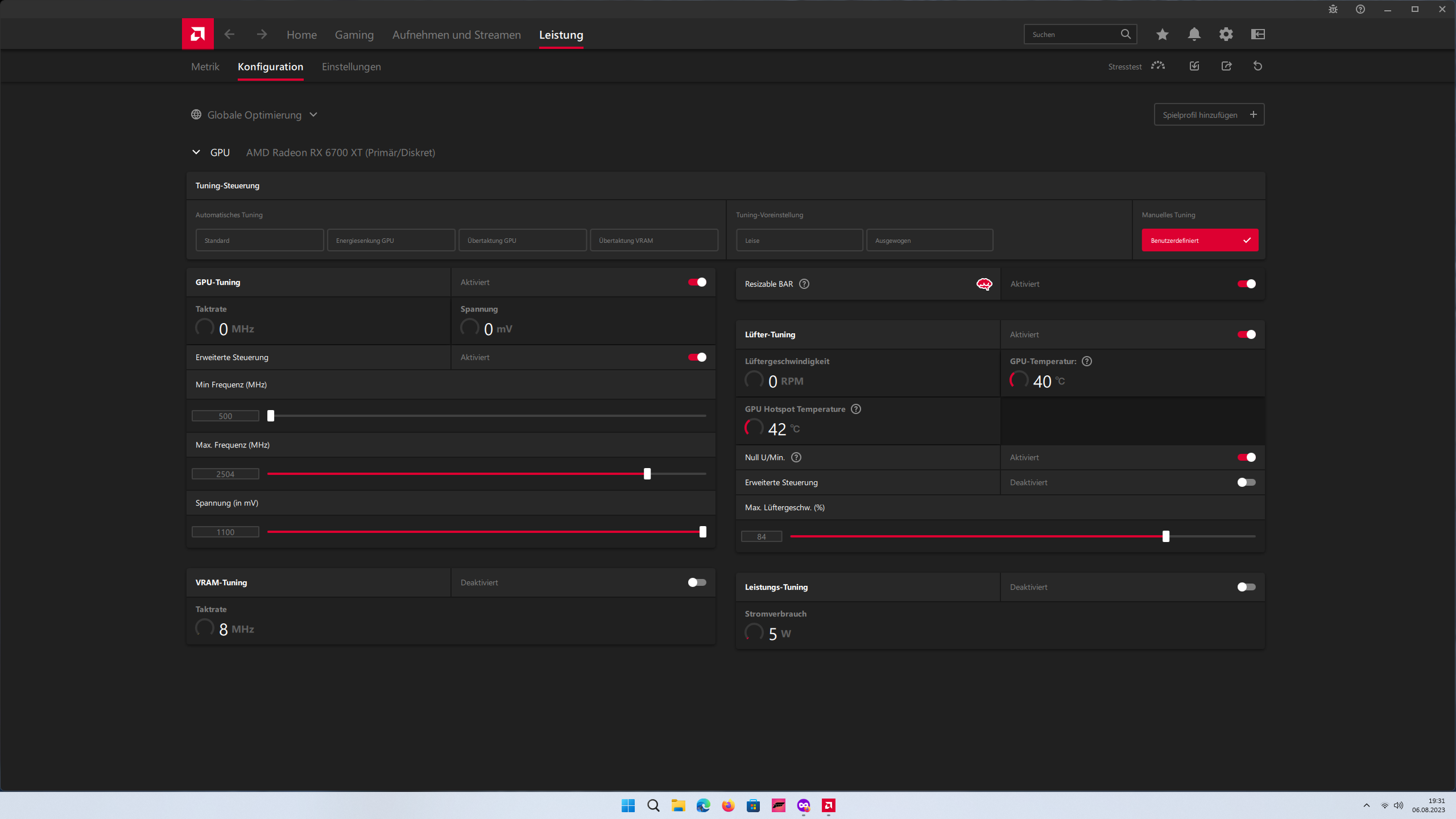Select the Leistung tab
This screenshot has width=1456, height=819.
tap(561, 35)
